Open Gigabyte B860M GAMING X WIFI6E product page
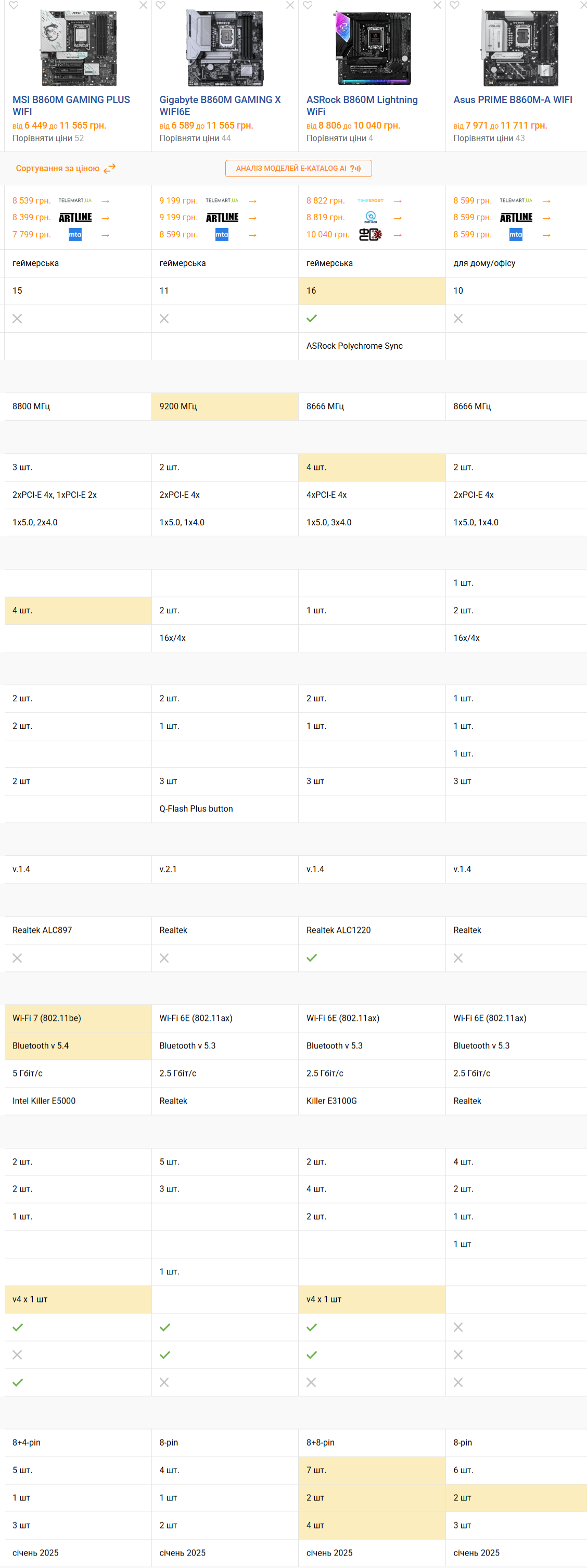Screen dimensions: 587x1568 pos(220,105)
